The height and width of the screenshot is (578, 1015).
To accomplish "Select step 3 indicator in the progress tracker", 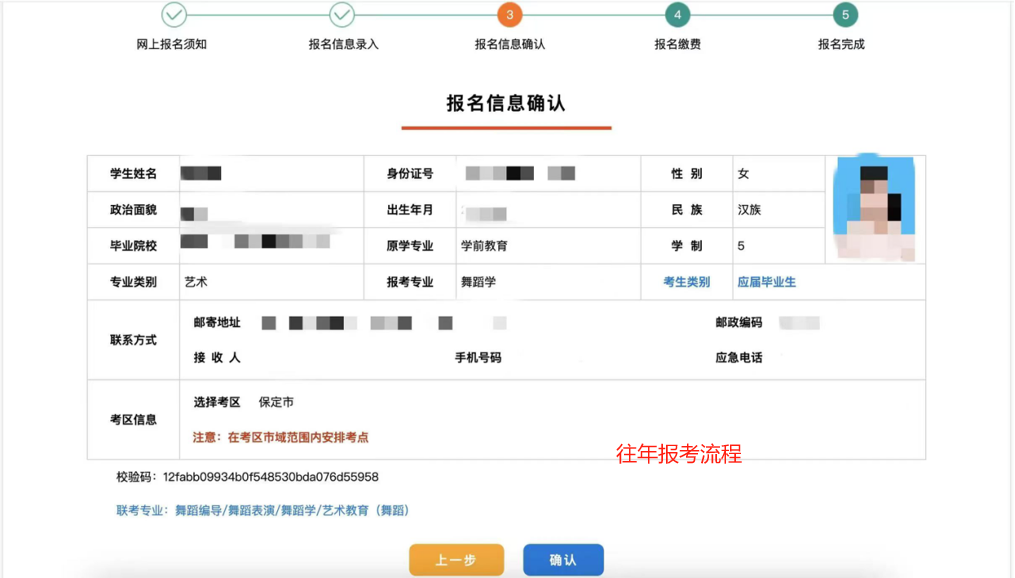I will (x=508, y=16).
